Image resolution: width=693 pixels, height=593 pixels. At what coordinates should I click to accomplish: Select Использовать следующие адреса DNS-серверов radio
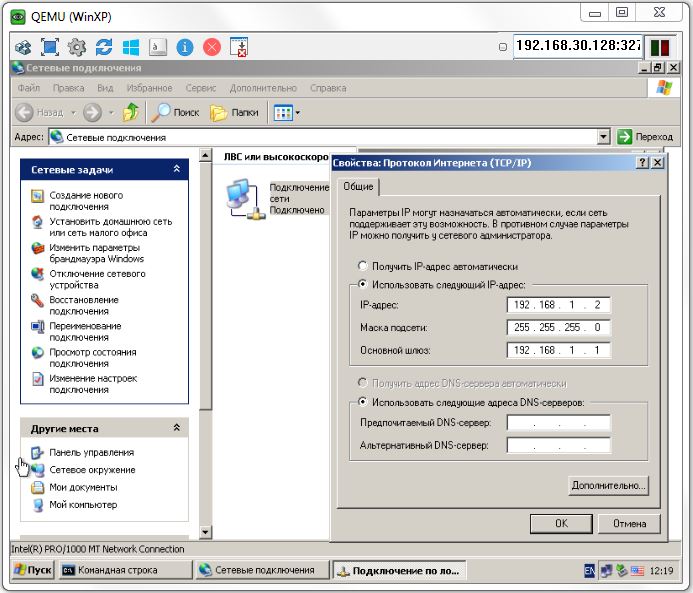click(363, 402)
